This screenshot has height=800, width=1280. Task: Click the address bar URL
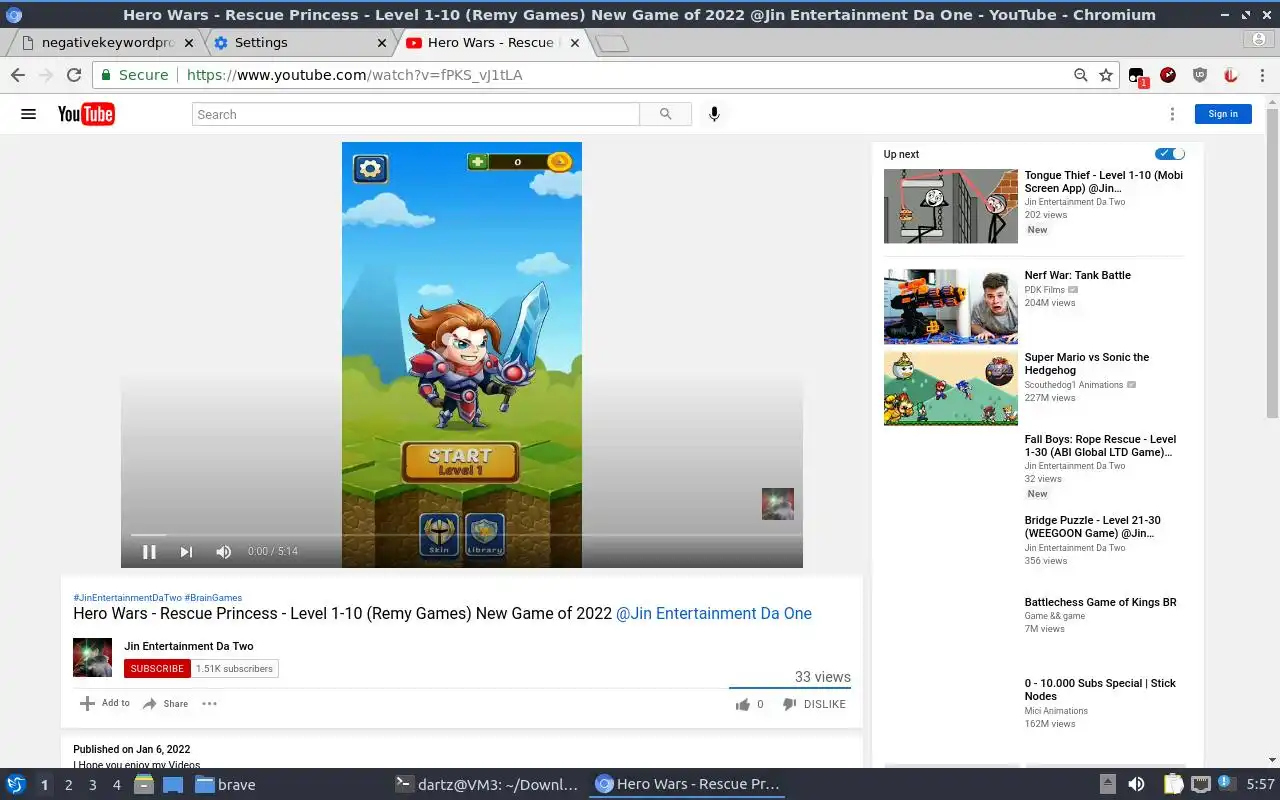(x=355, y=75)
